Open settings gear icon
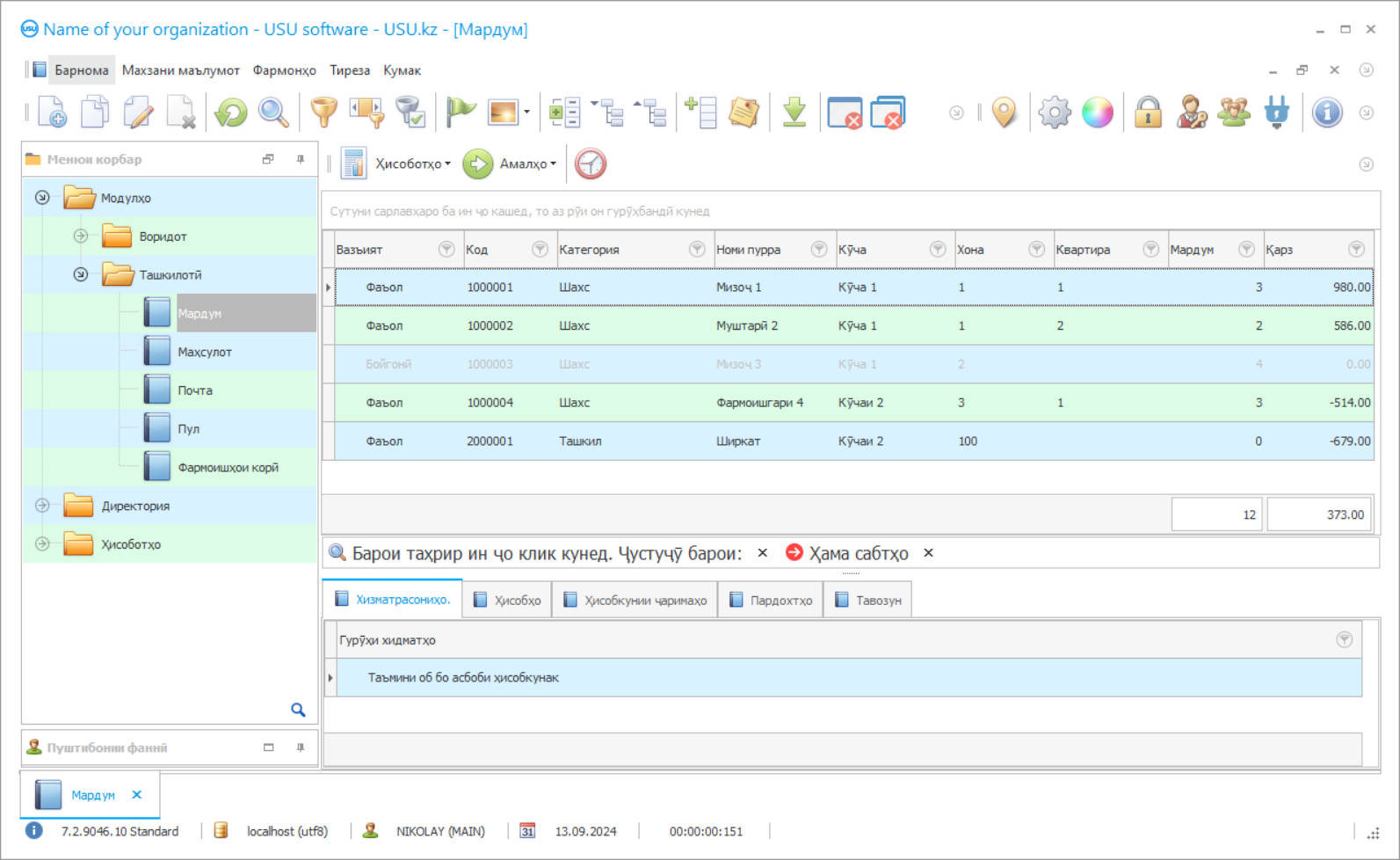The height and width of the screenshot is (860, 1400). (1055, 113)
